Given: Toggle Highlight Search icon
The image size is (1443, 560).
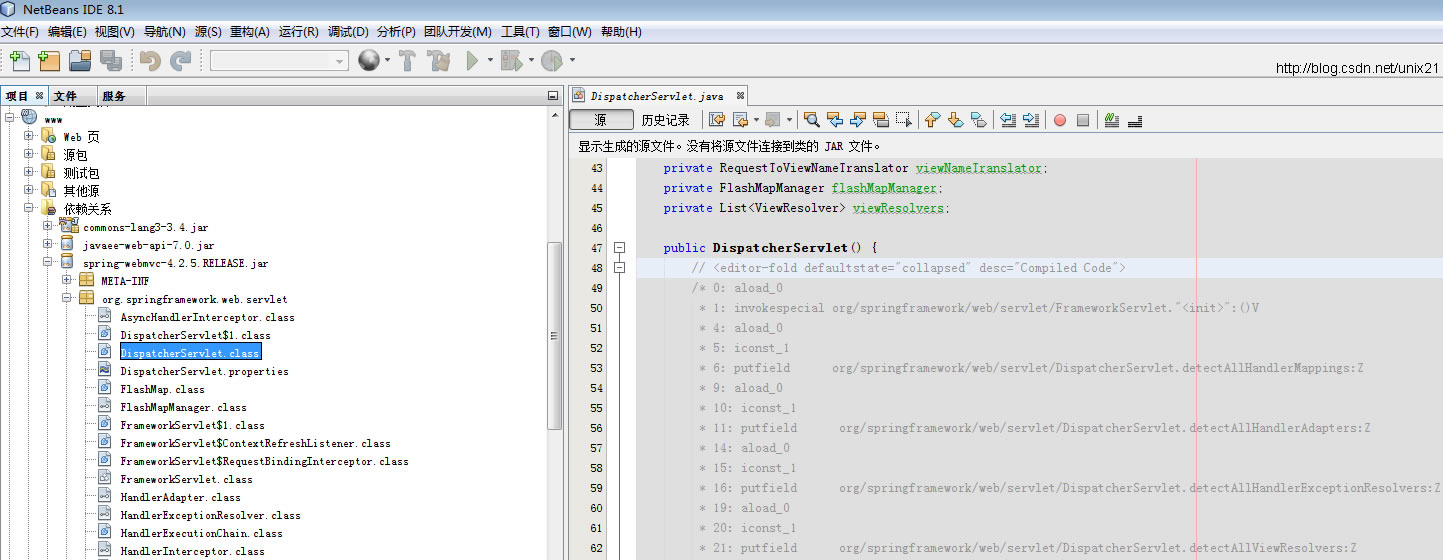Looking at the screenshot, I should tap(881, 120).
